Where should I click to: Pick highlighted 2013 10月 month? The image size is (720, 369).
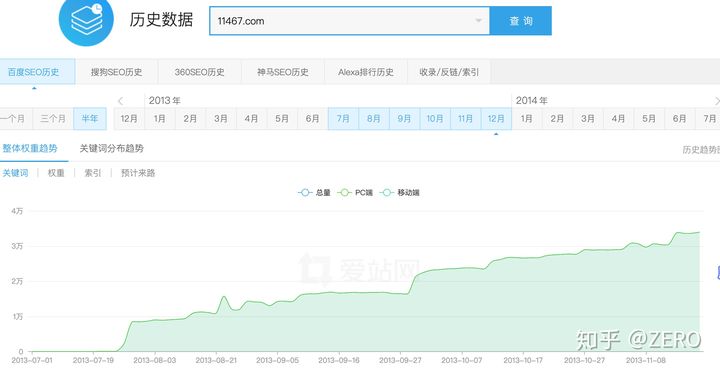pyautogui.click(x=435, y=119)
